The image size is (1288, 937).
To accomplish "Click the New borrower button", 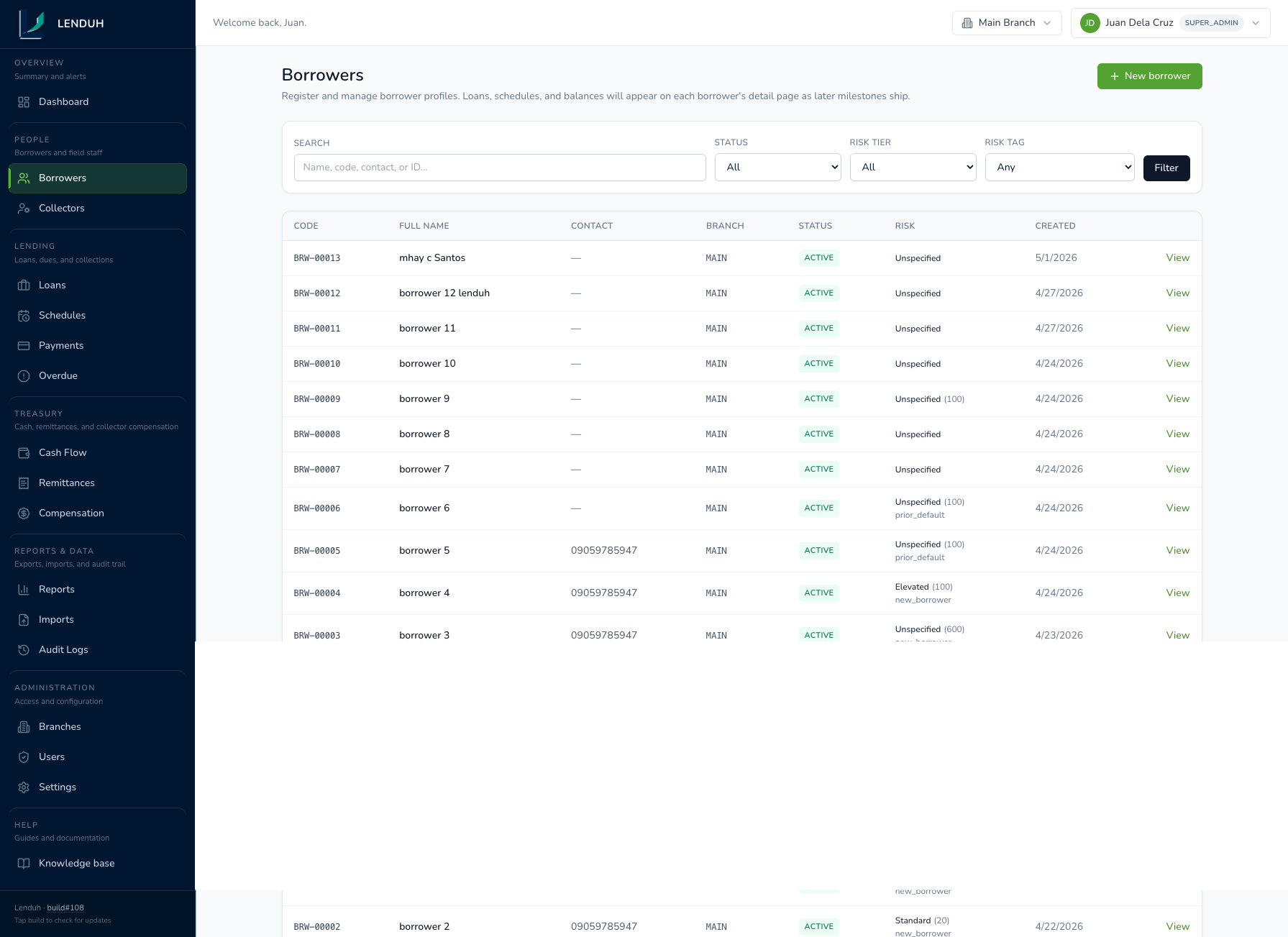I will point(1149,76).
